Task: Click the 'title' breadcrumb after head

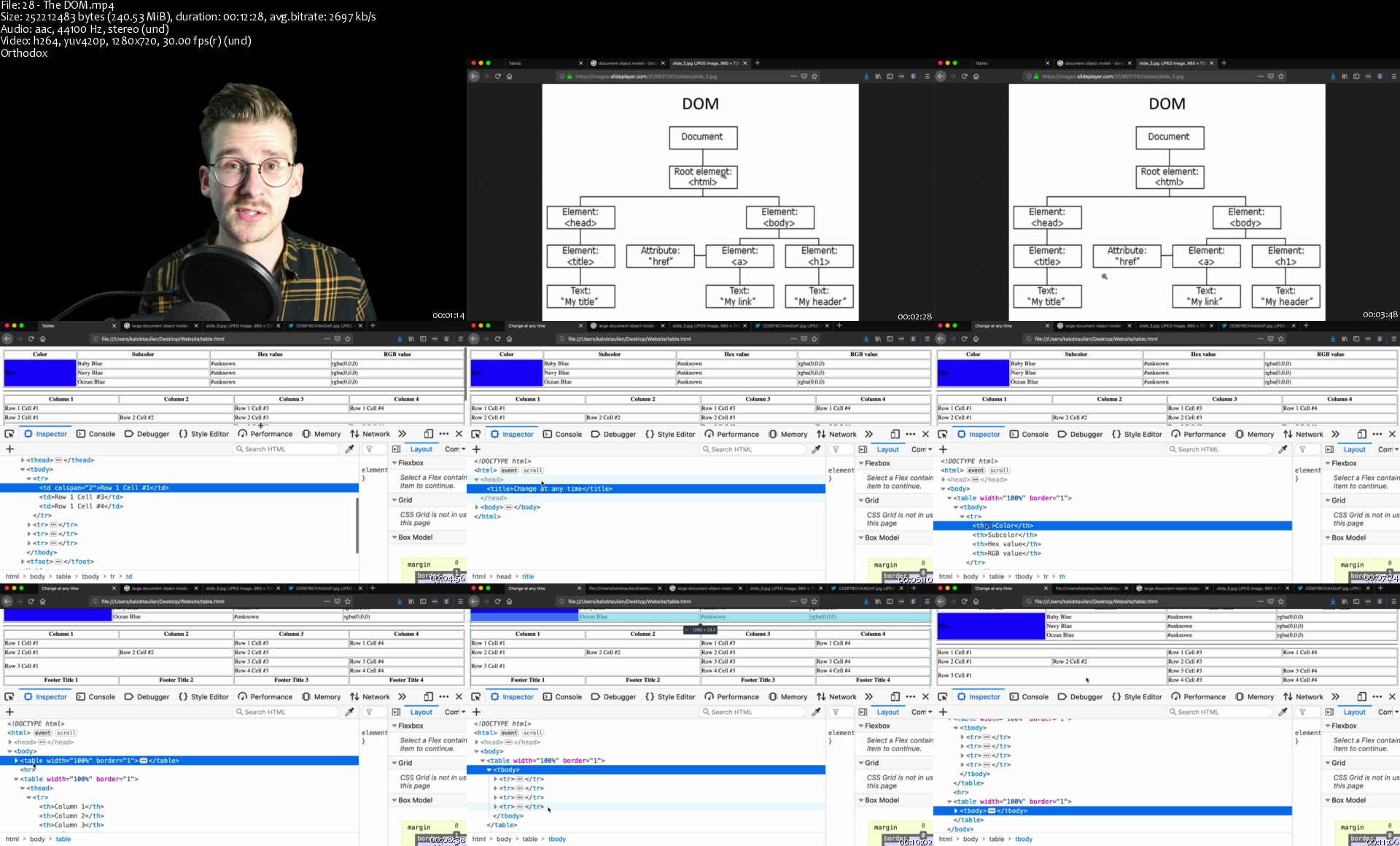Action: (x=528, y=576)
